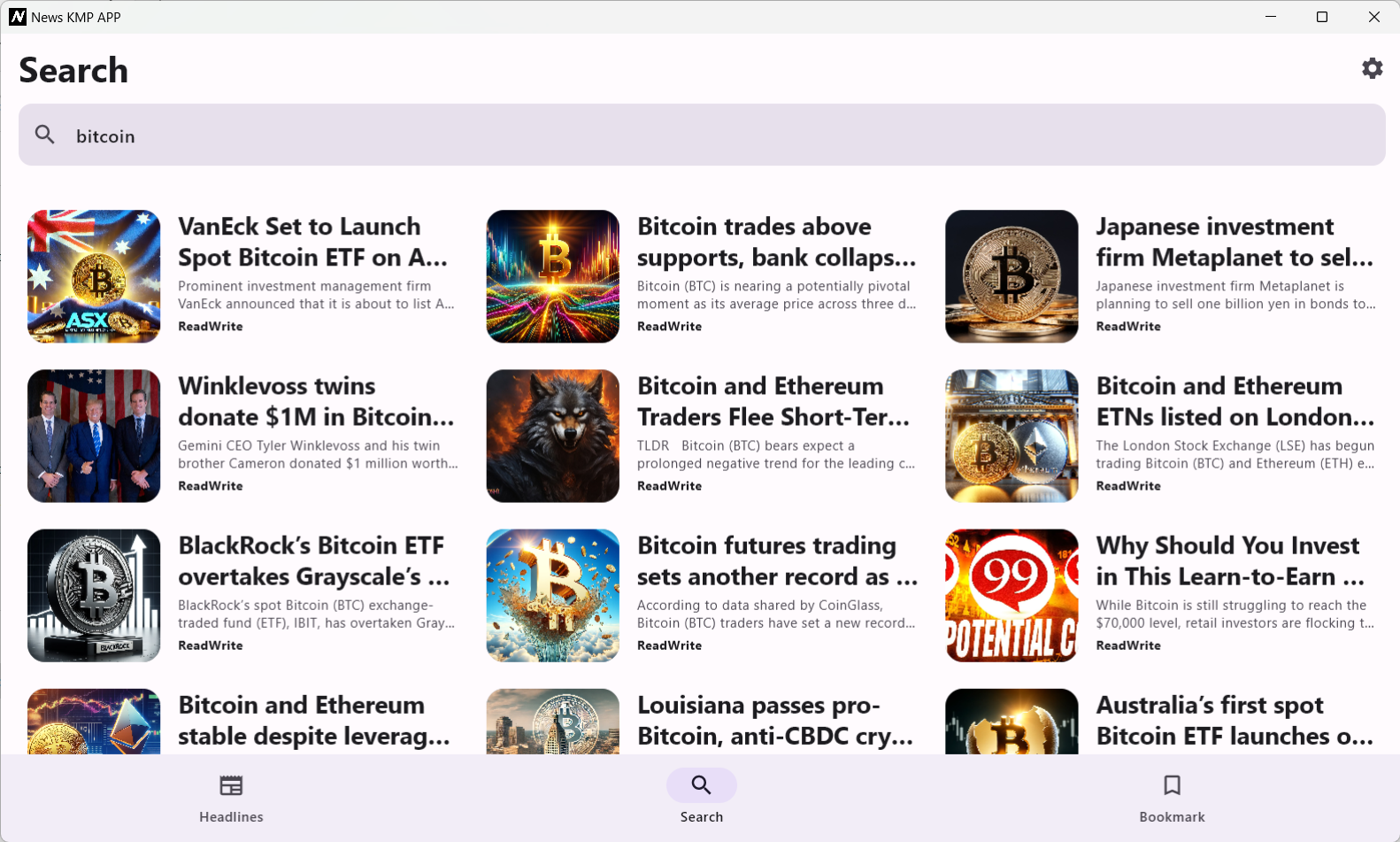Open Metaplanet gold coin thumbnail
The image size is (1400, 842).
pyautogui.click(x=1012, y=276)
